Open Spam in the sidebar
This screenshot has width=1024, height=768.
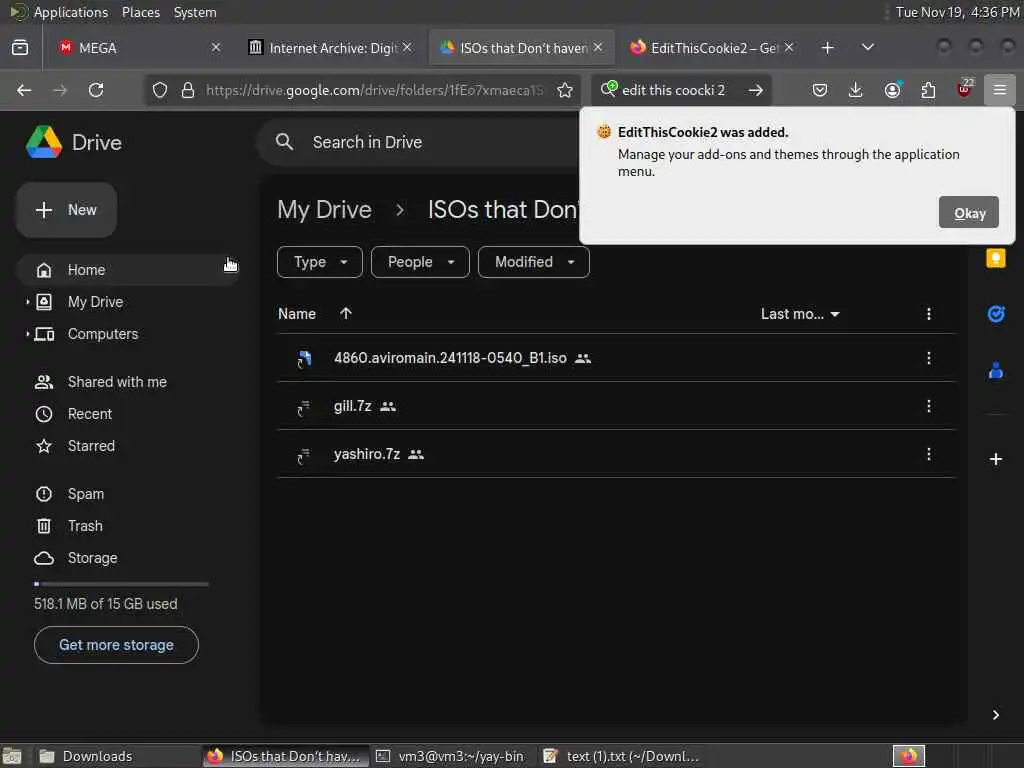point(129,494)
